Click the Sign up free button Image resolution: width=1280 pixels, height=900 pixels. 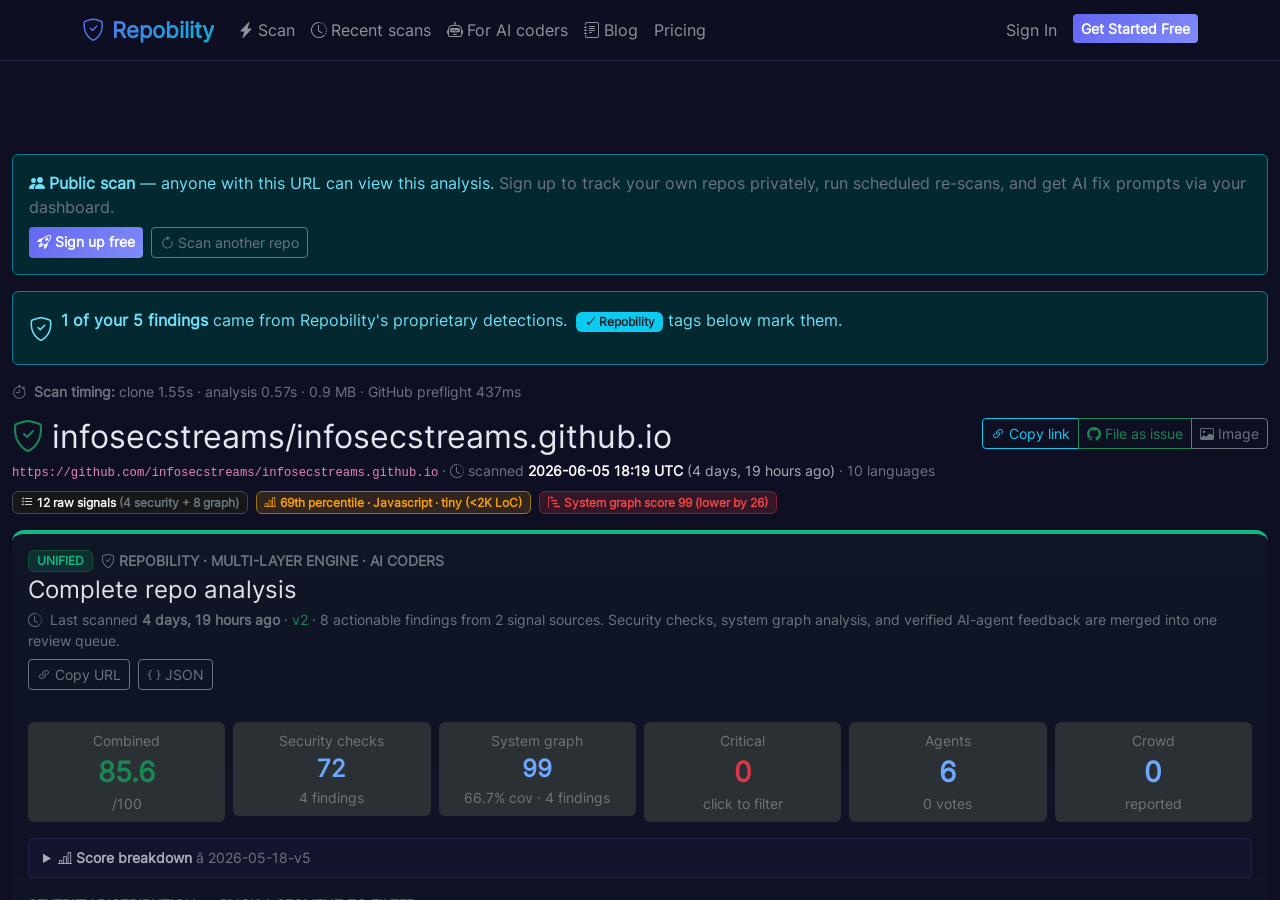point(86,242)
